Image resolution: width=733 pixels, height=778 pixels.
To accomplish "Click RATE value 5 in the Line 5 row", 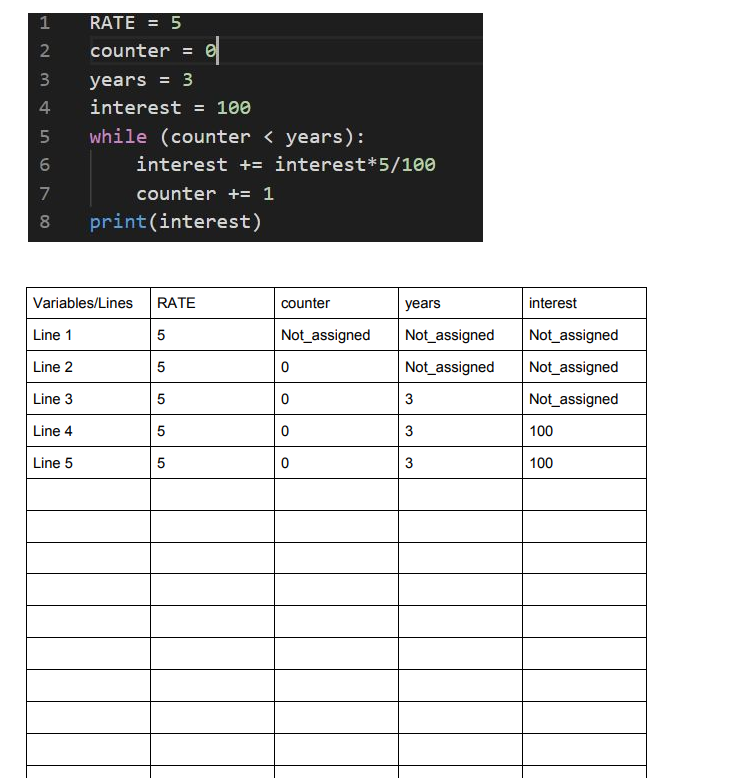I will (x=161, y=463).
